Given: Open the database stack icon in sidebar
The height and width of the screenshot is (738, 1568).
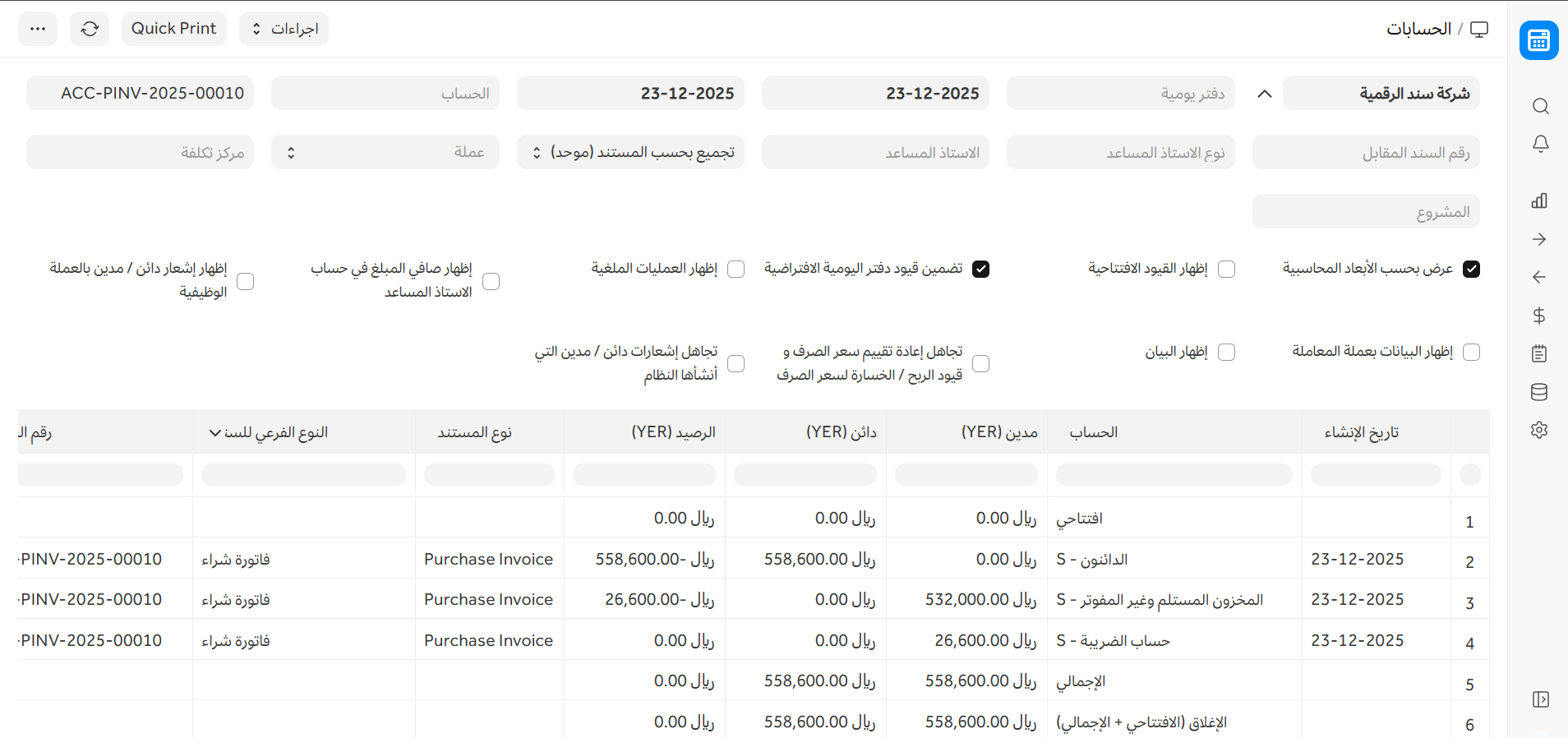Looking at the screenshot, I should pos(1539,392).
